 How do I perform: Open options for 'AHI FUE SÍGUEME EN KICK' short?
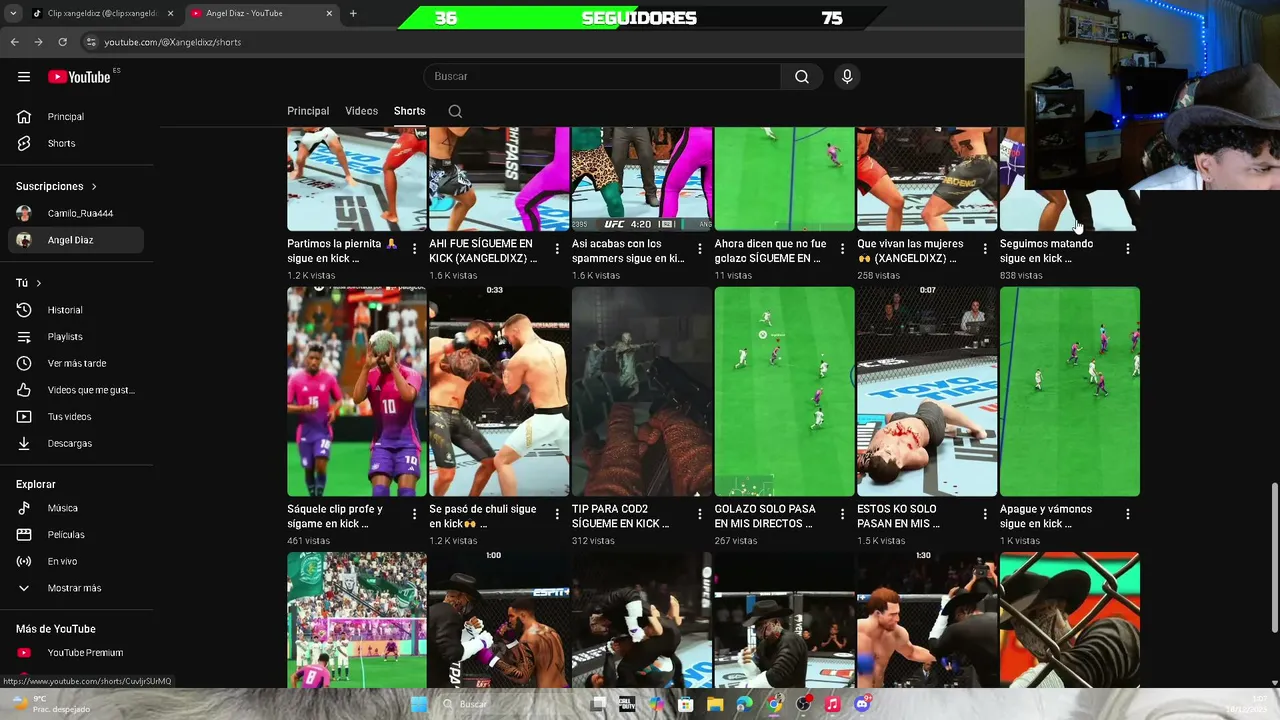[557, 249]
